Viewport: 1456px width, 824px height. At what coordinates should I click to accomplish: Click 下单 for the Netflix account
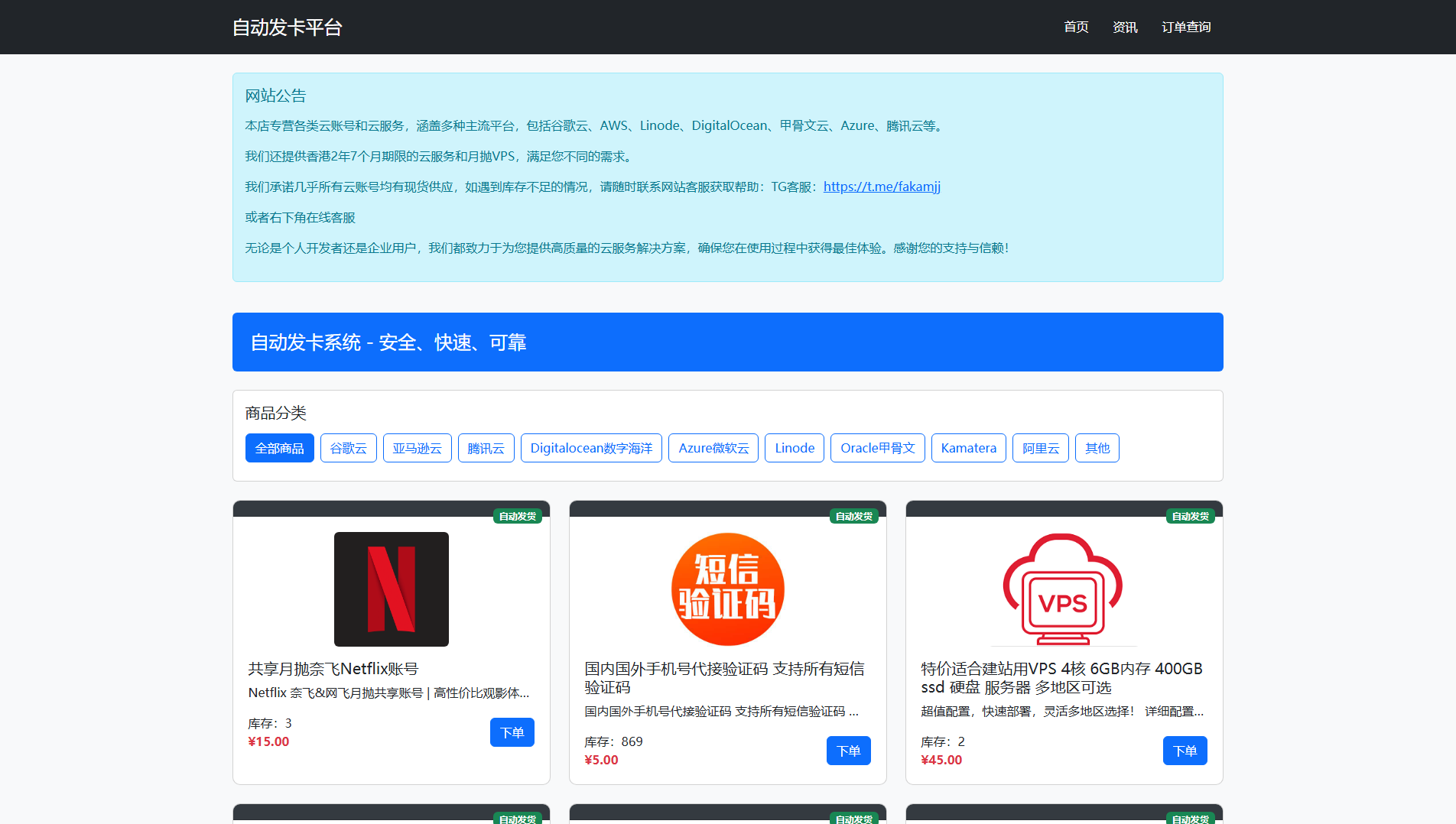pos(512,732)
